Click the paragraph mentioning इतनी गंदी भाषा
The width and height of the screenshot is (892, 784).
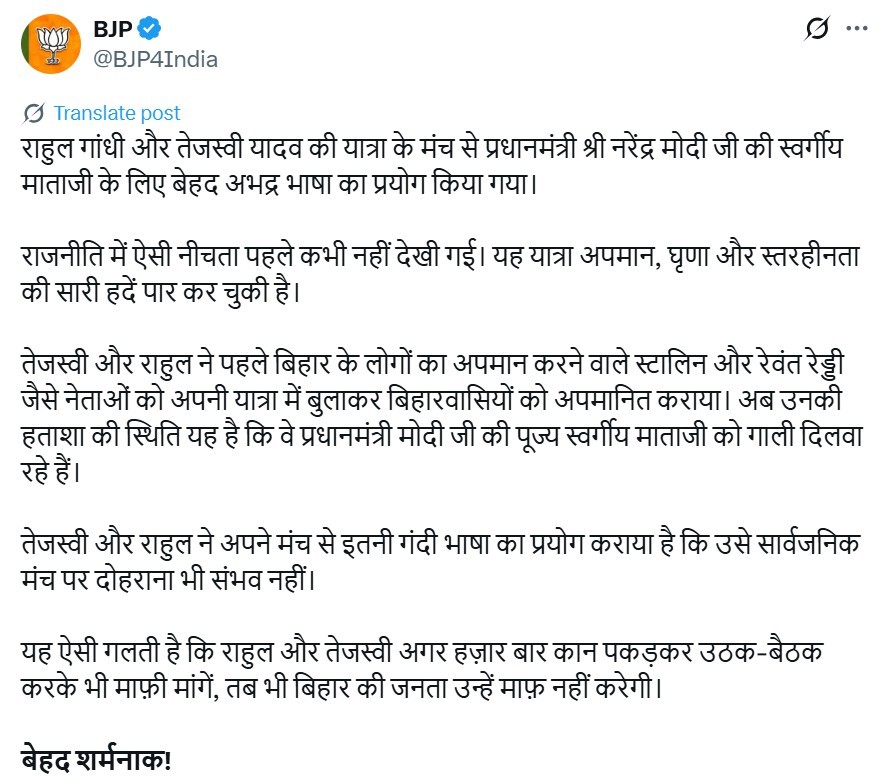tap(400, 559)
